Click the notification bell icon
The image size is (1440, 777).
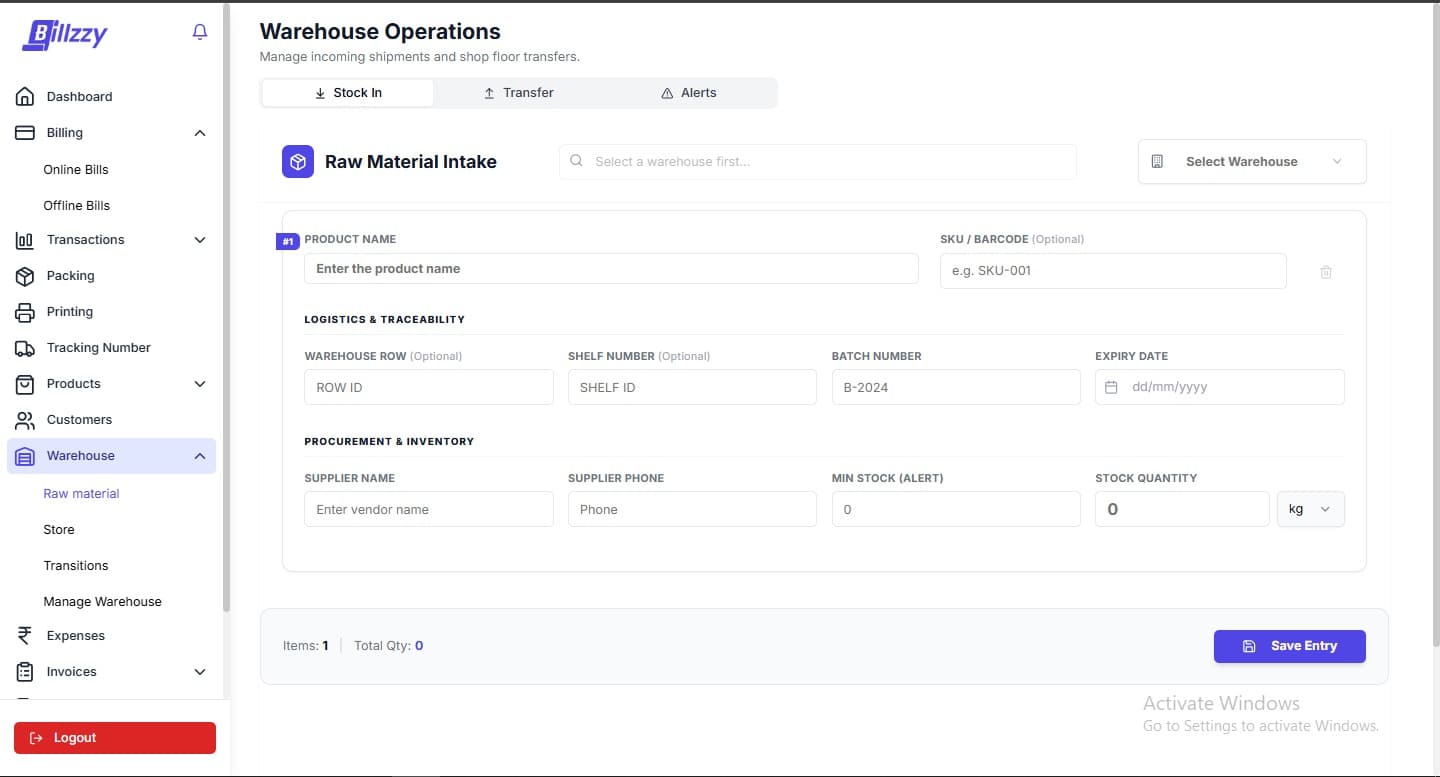pyautogui.click(x=200, y=33)
